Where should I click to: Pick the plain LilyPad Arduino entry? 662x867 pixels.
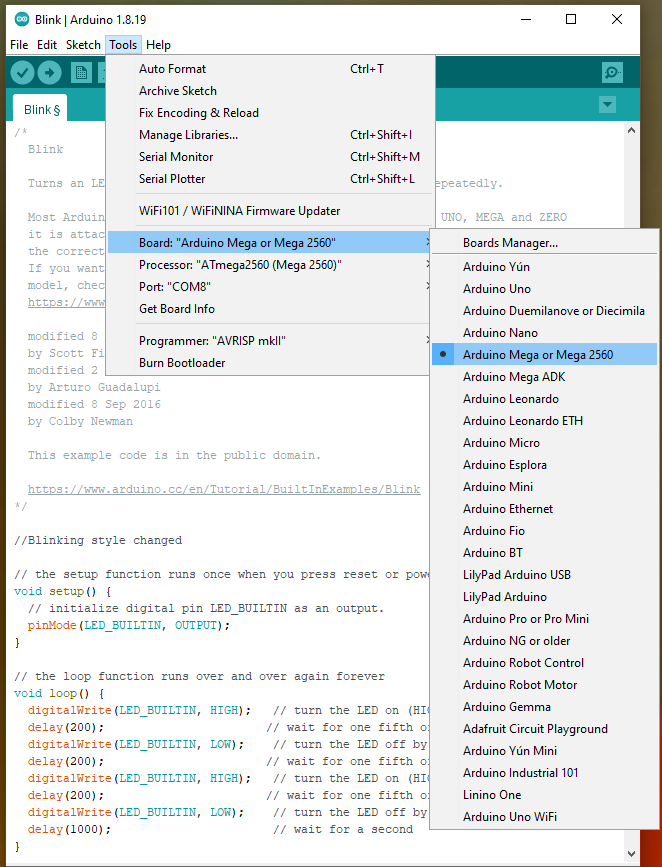click(x=544, y=597)
